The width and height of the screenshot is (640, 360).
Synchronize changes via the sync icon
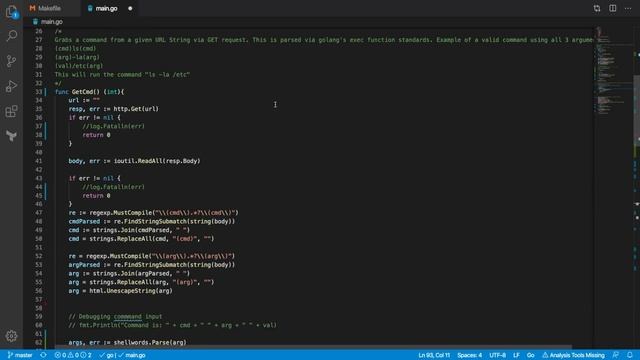coord(43,355)
